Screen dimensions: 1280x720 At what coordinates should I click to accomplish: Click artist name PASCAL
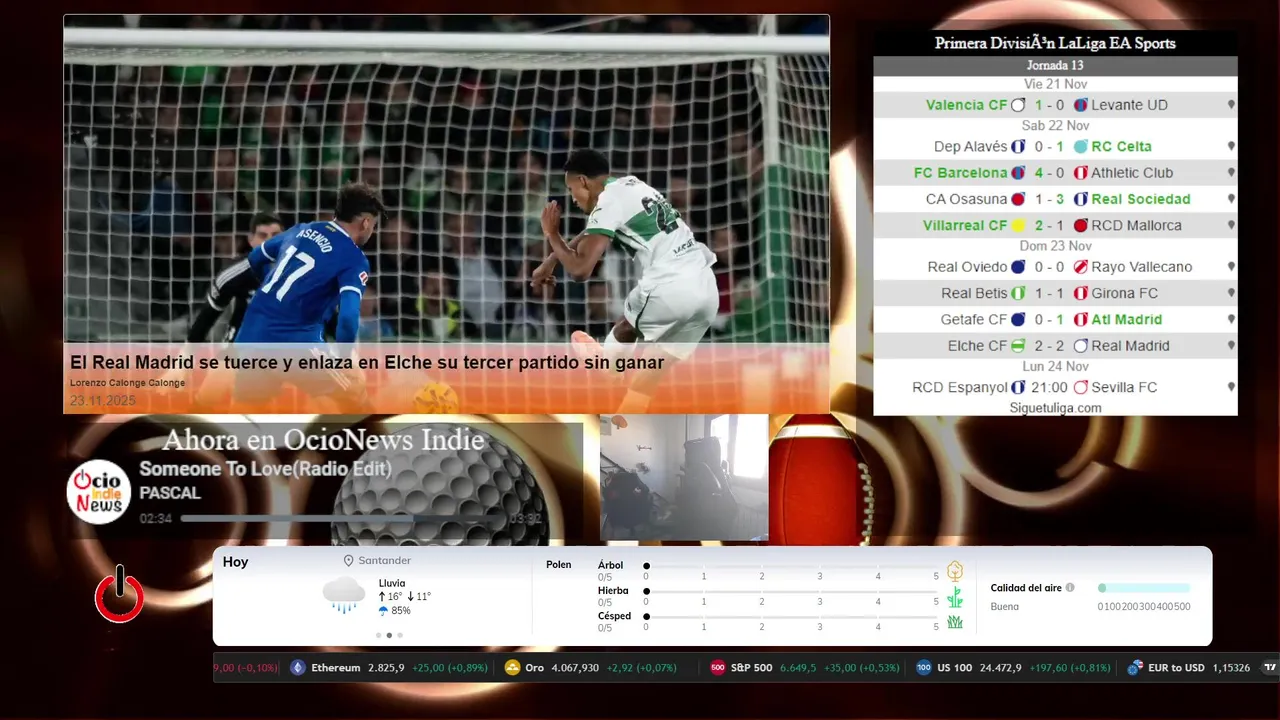170,493
